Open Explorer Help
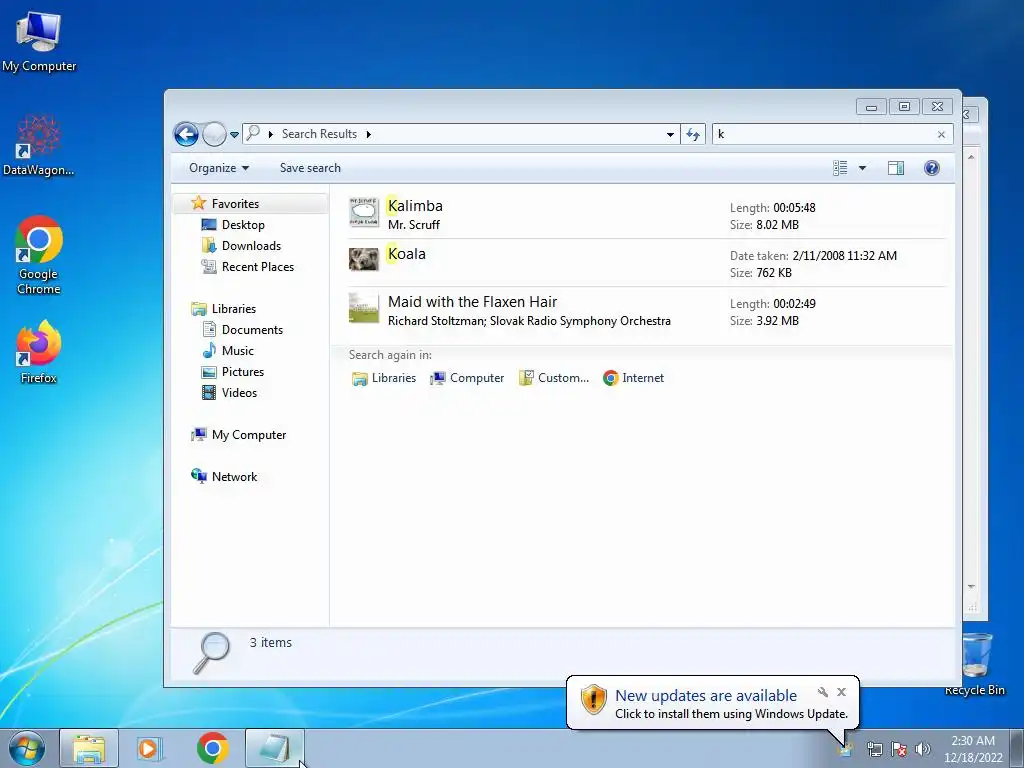 [x=932, y=168]
